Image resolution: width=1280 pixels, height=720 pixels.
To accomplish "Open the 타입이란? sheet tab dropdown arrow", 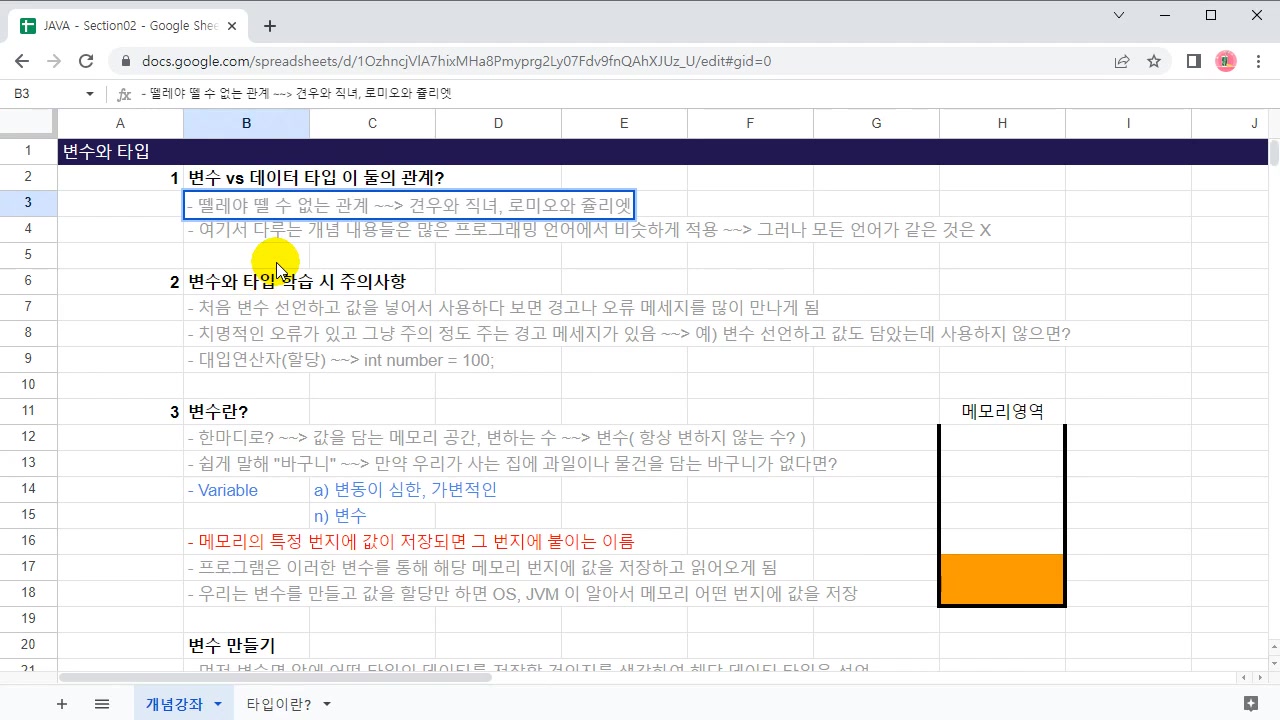I will pos(325,703).
